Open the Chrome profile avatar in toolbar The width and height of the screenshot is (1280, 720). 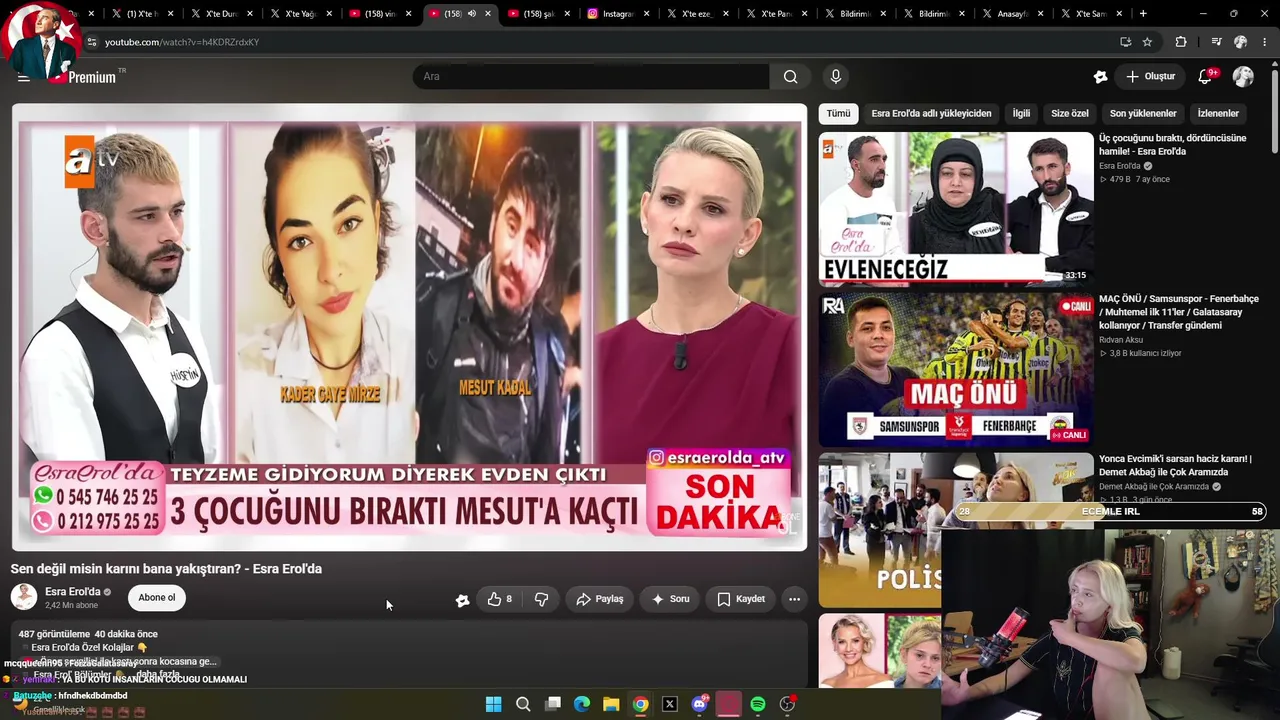[1240, 42]
